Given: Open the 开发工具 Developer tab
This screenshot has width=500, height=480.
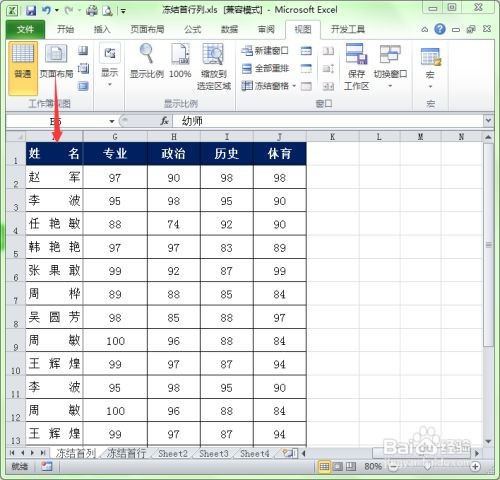Looking at the screenshot, I should point(348,30).
